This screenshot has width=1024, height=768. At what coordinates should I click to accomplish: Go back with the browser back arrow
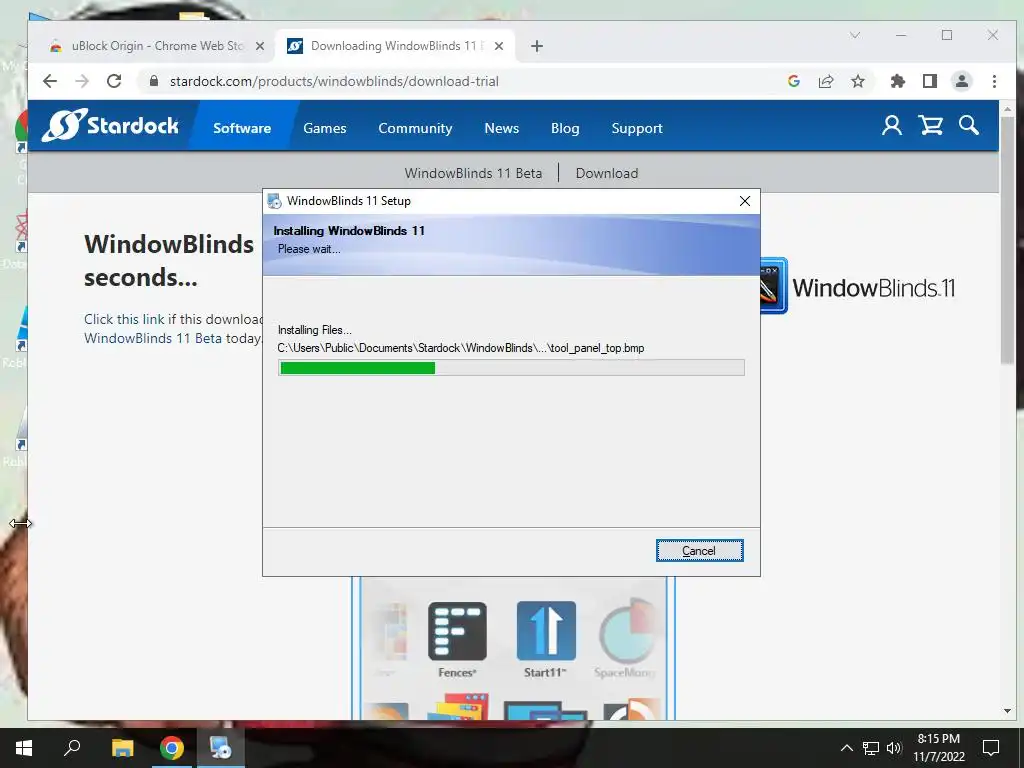[x=50, y=81]
